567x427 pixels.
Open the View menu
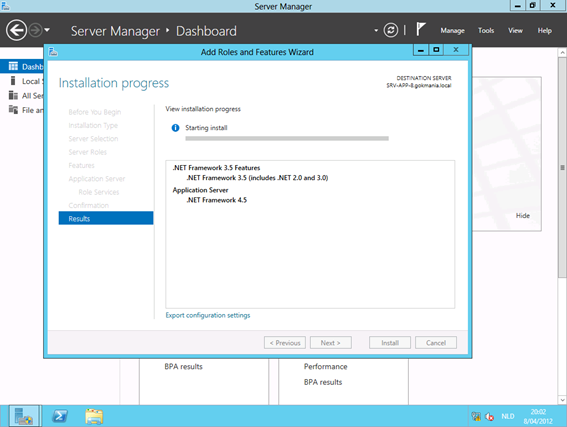coord(515,31)
